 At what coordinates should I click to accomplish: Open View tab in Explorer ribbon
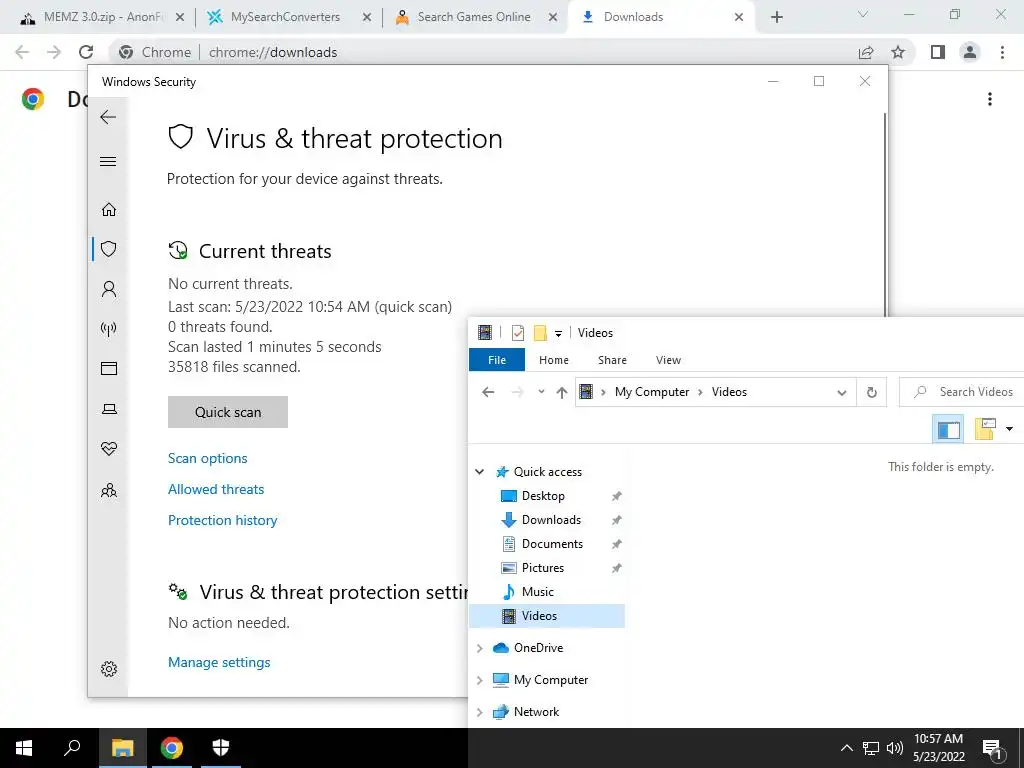(668, 360)
